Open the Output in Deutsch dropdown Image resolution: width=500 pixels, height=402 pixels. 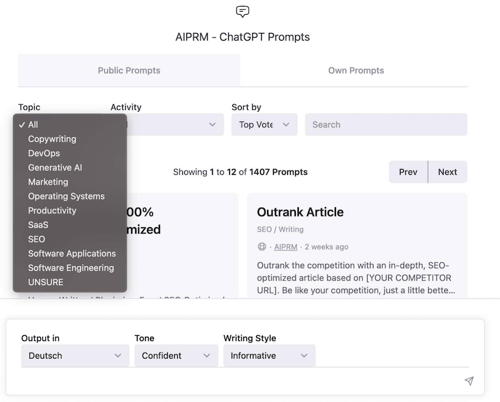[x=75, y=356]
